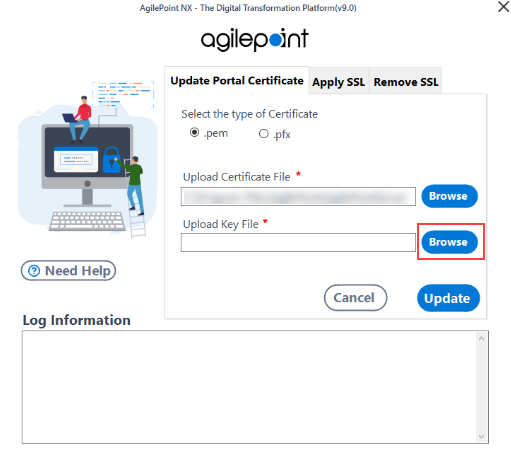Click the log scrollbar track
Screen dimensions: 511x450
[x=481, y=387]
